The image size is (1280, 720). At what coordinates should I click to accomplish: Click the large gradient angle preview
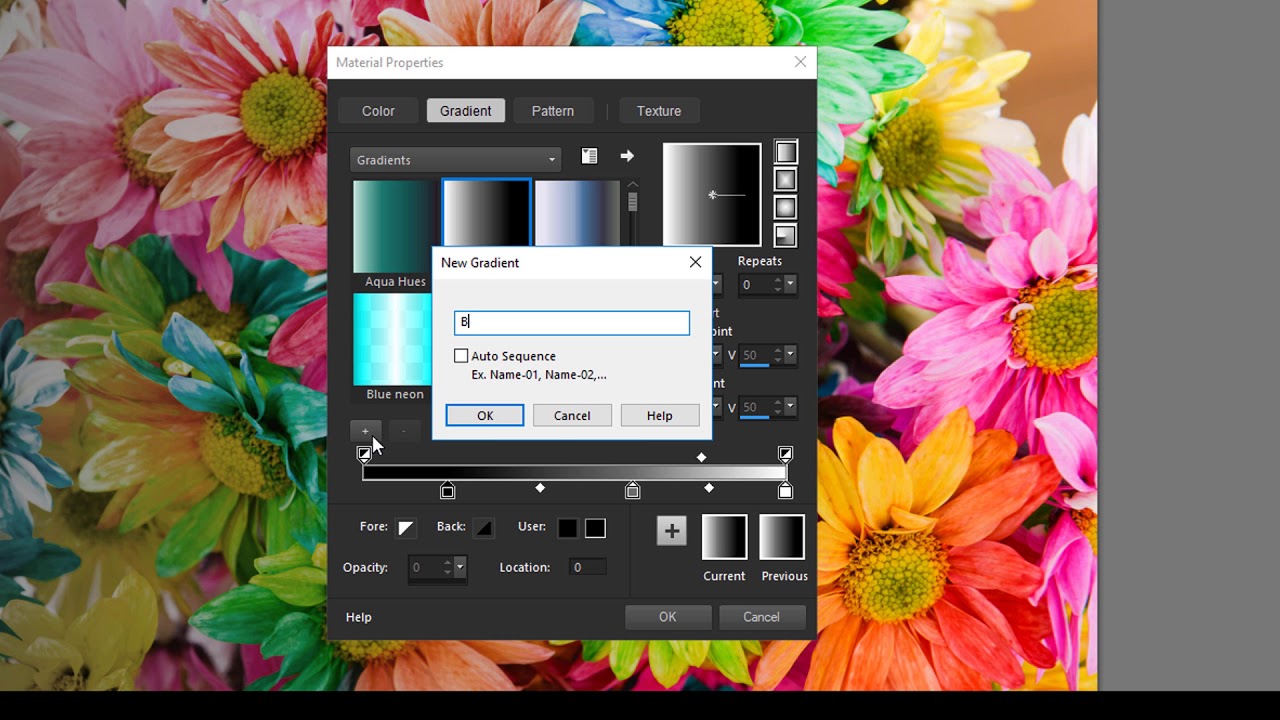(x=712, y=194)
